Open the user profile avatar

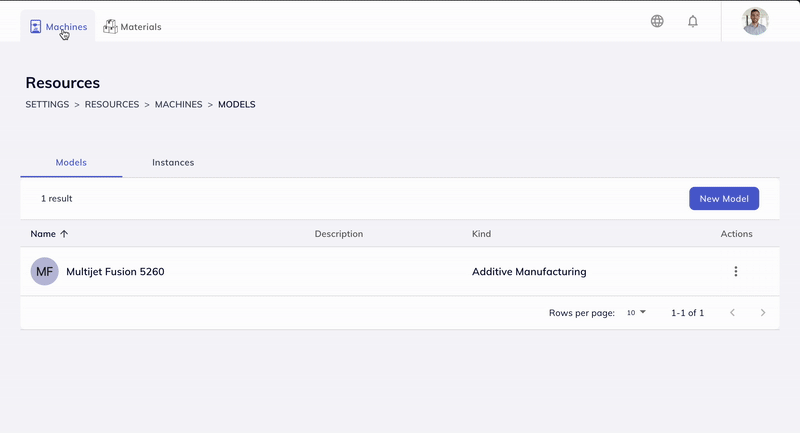coord(755,21)
